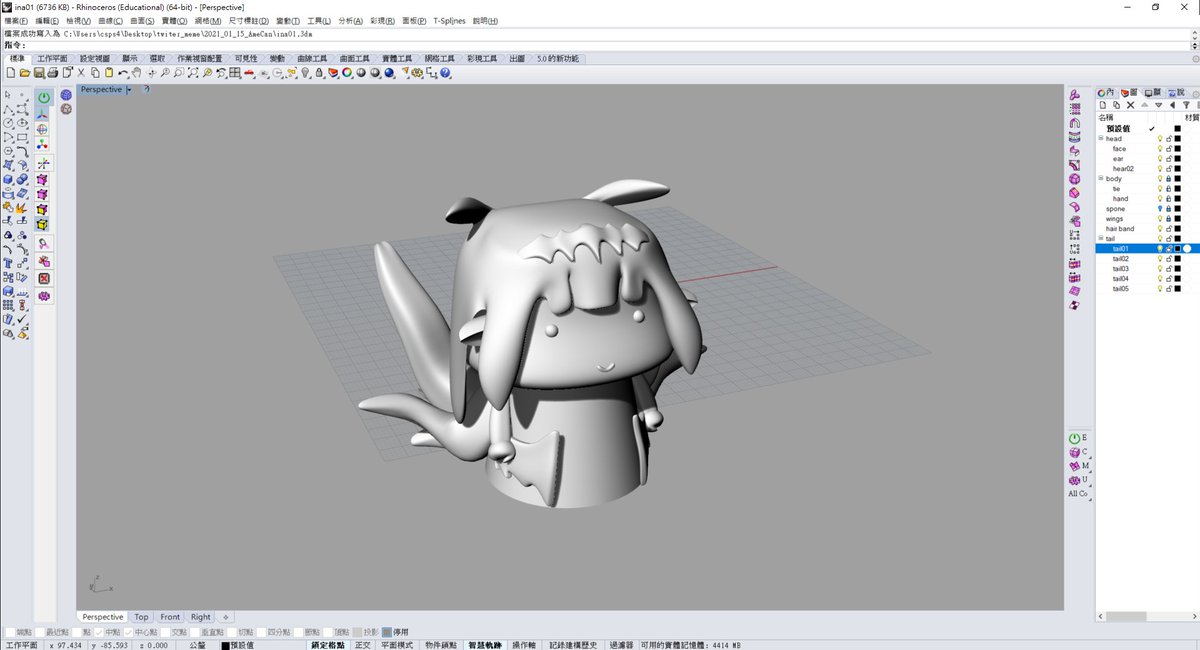1200x650 pixels.
Task: Click the Open file folder icon
Action: tap(25, 73)
